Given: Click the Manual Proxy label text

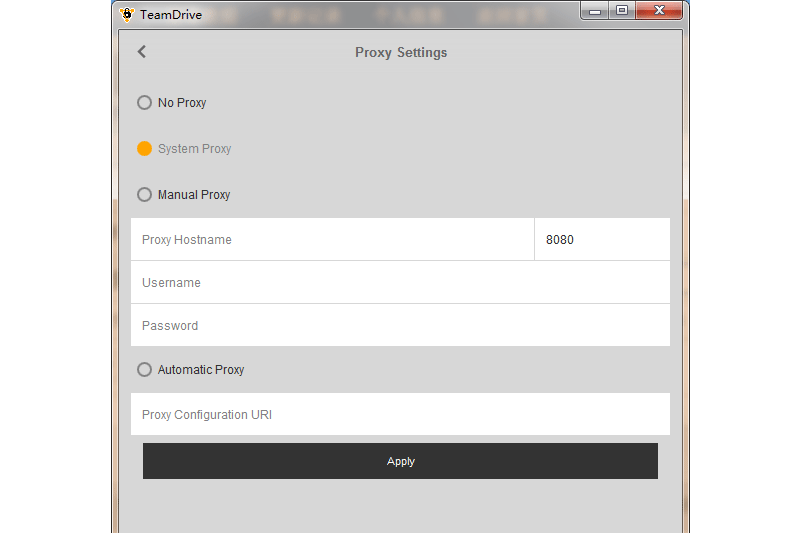Looking at the screenshot, I should pos(194,195).
